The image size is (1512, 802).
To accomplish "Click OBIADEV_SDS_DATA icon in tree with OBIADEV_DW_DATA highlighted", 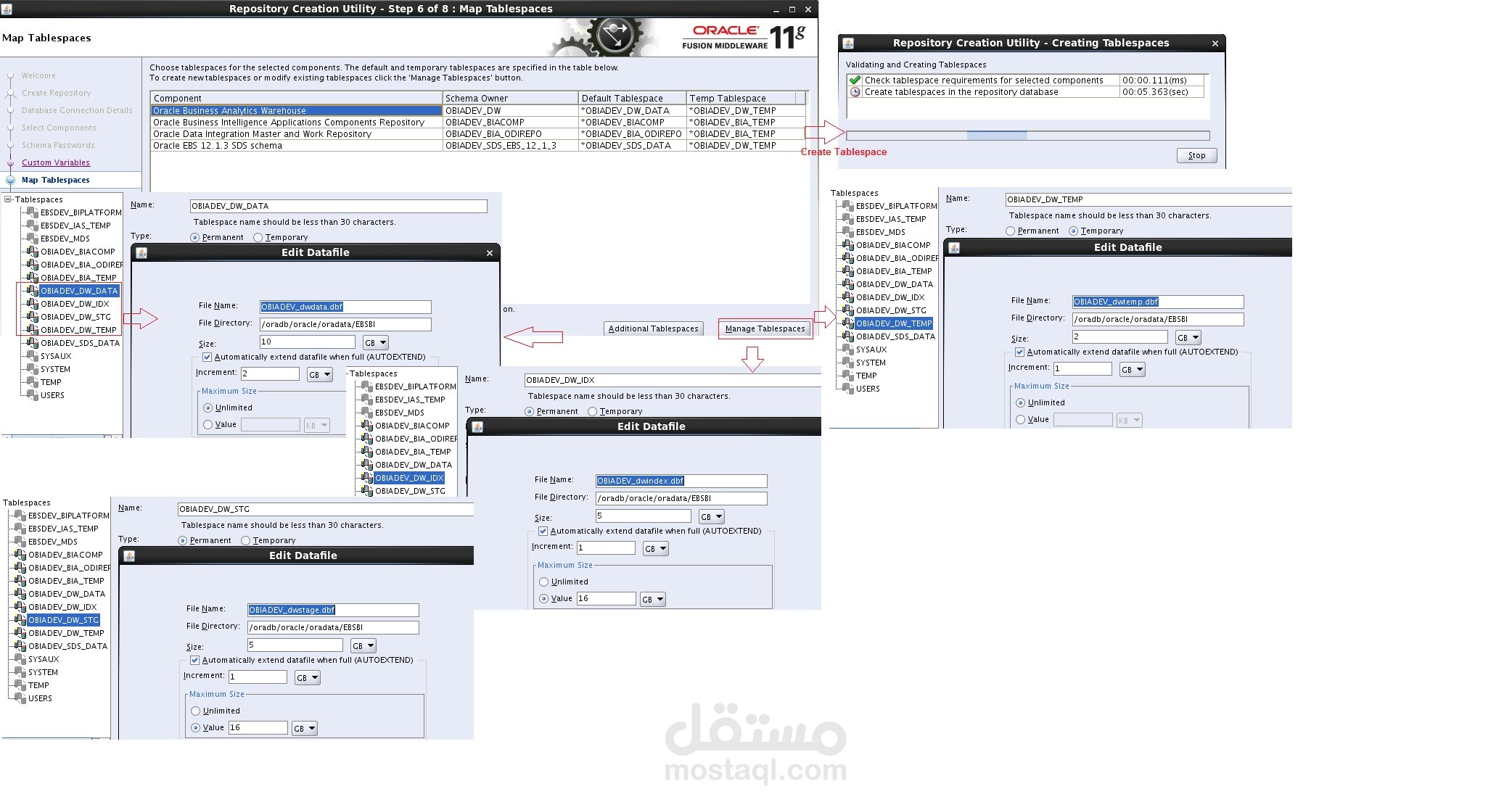I will point(32,343).
